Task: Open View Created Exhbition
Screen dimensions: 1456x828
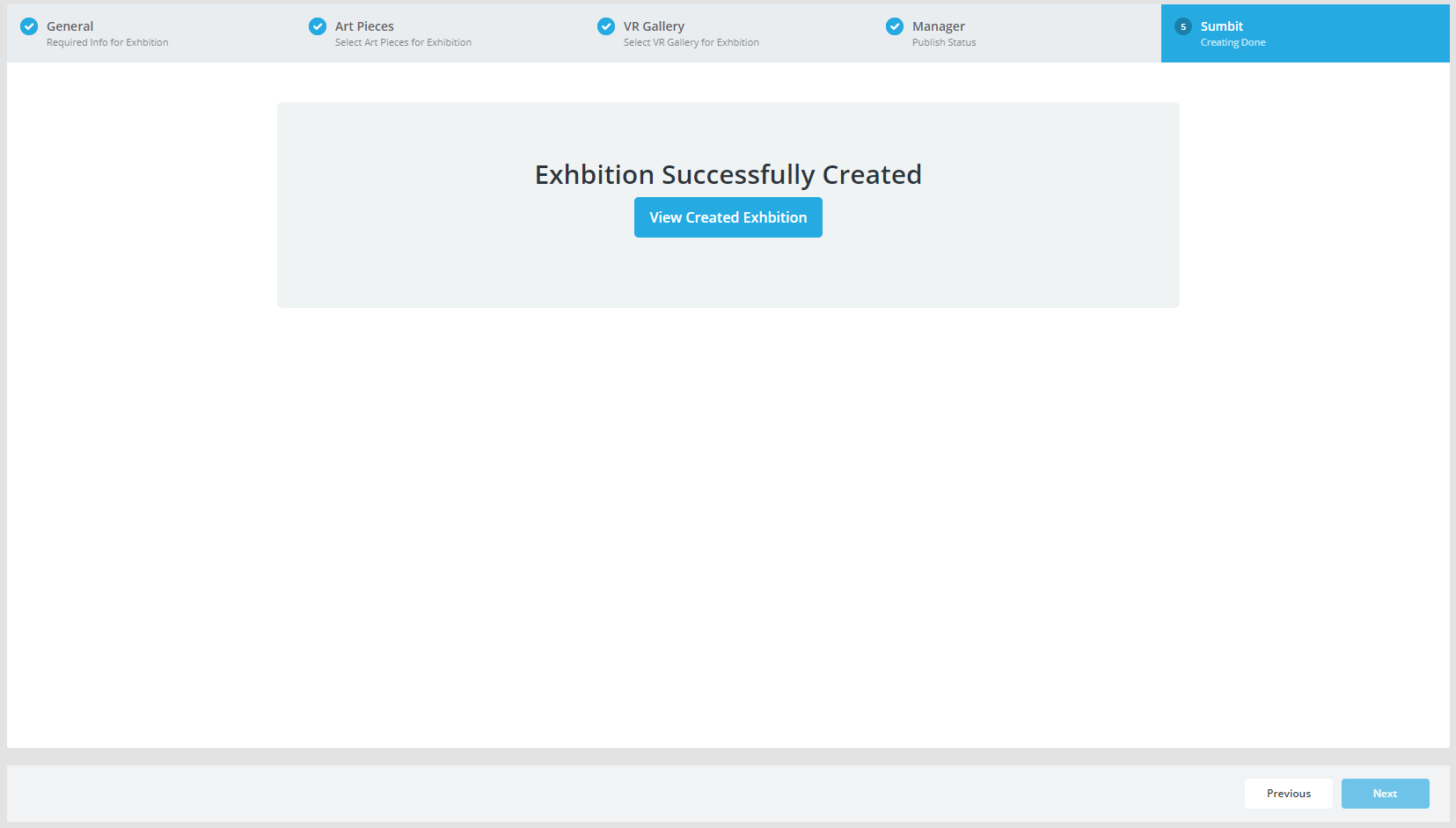Action: tap(728, 217)
